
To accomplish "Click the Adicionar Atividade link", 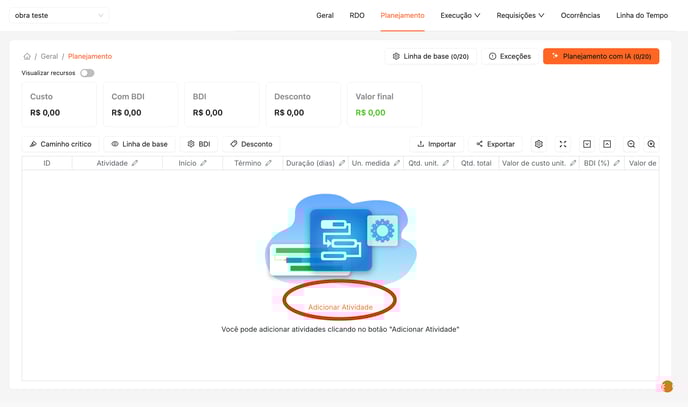I will (x=340, y=307).
